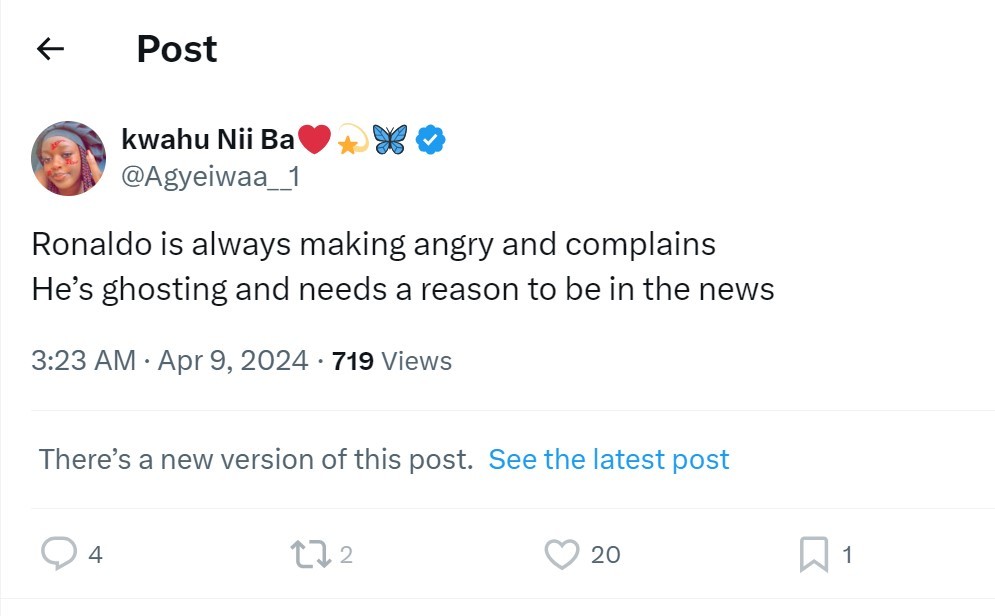The width and height of the screenshot is (995, 616).
Task: Open the reply speech bubble icon
Action: (59, 554)
